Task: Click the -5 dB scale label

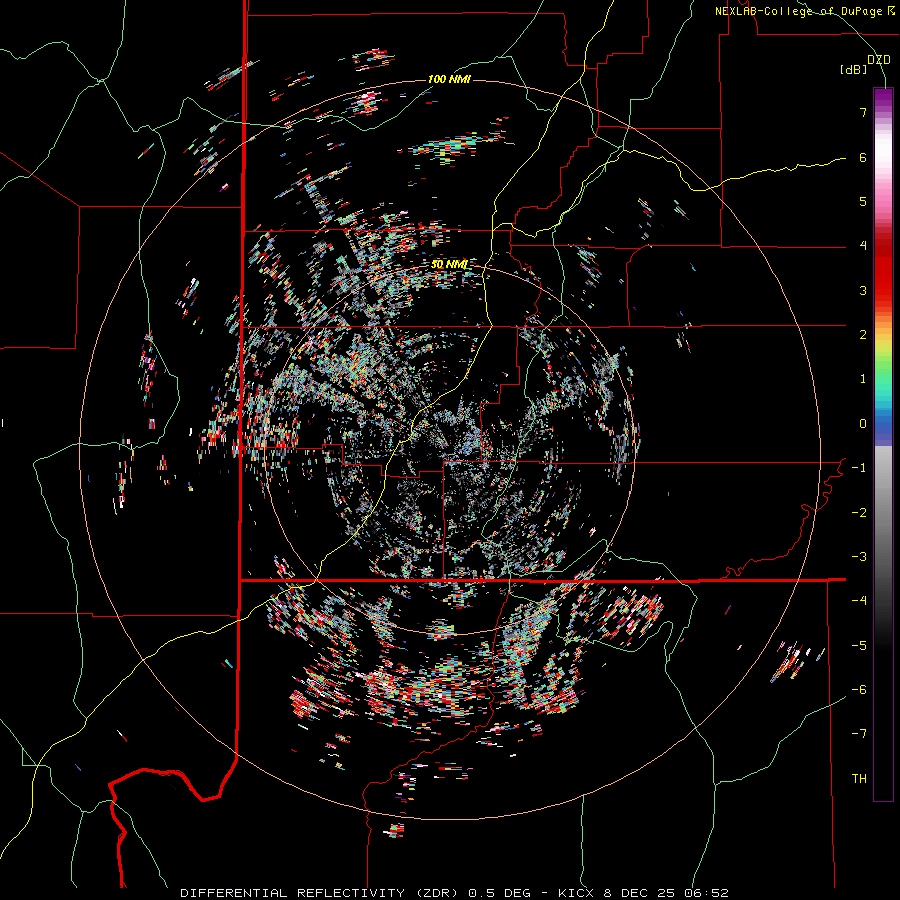Action: [x=859, y=646]
